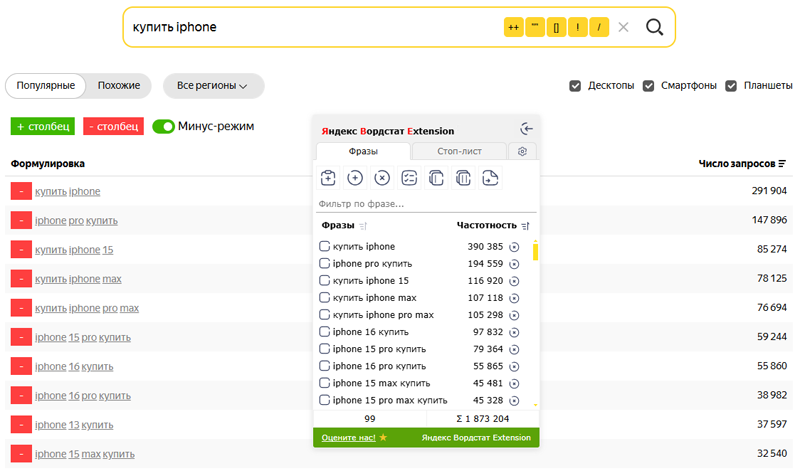
Task: Clear the search query with the X
Action: (x=623, y=27)
